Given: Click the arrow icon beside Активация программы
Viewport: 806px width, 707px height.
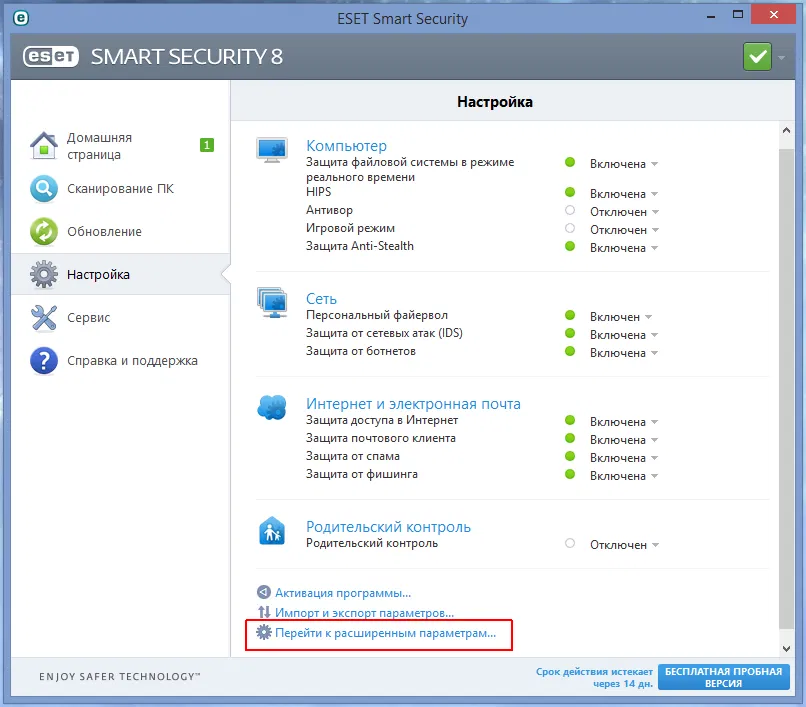Looking at the screenshot, I should tap(264, 592).
